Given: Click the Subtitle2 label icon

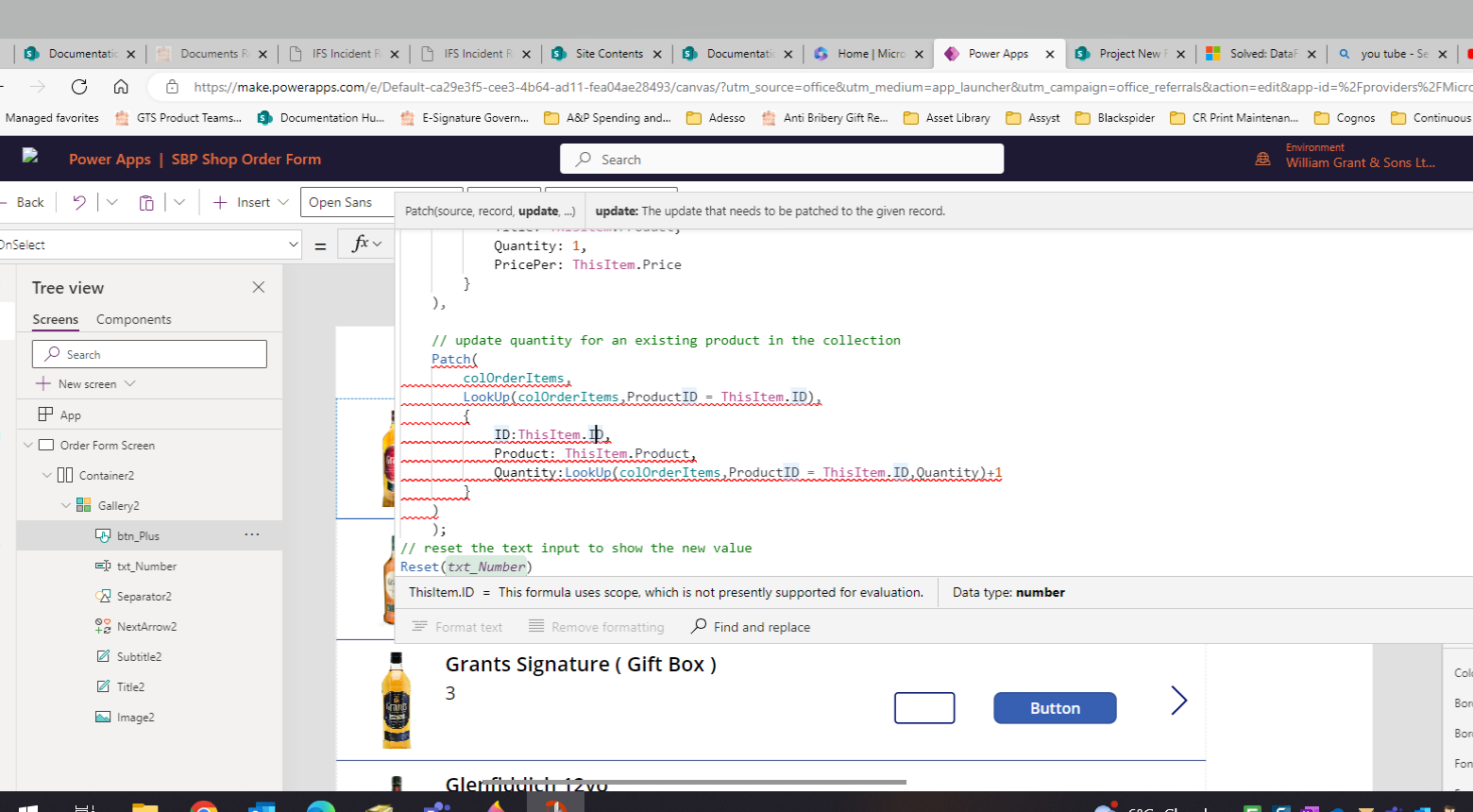Looking at the screenshot, I should pyautogui.click(x=103, y=656).
